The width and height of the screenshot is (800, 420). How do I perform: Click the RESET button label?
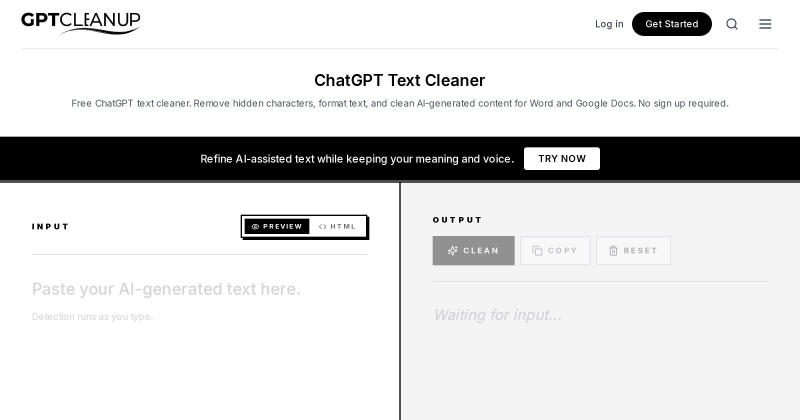tap(640, 251)
